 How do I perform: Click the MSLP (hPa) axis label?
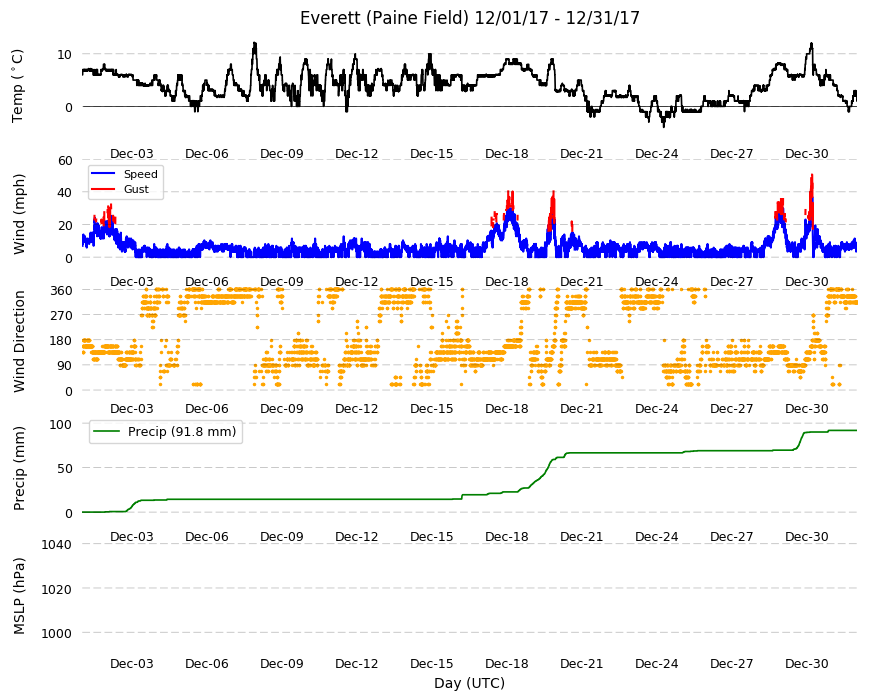[x=19, y=595]
